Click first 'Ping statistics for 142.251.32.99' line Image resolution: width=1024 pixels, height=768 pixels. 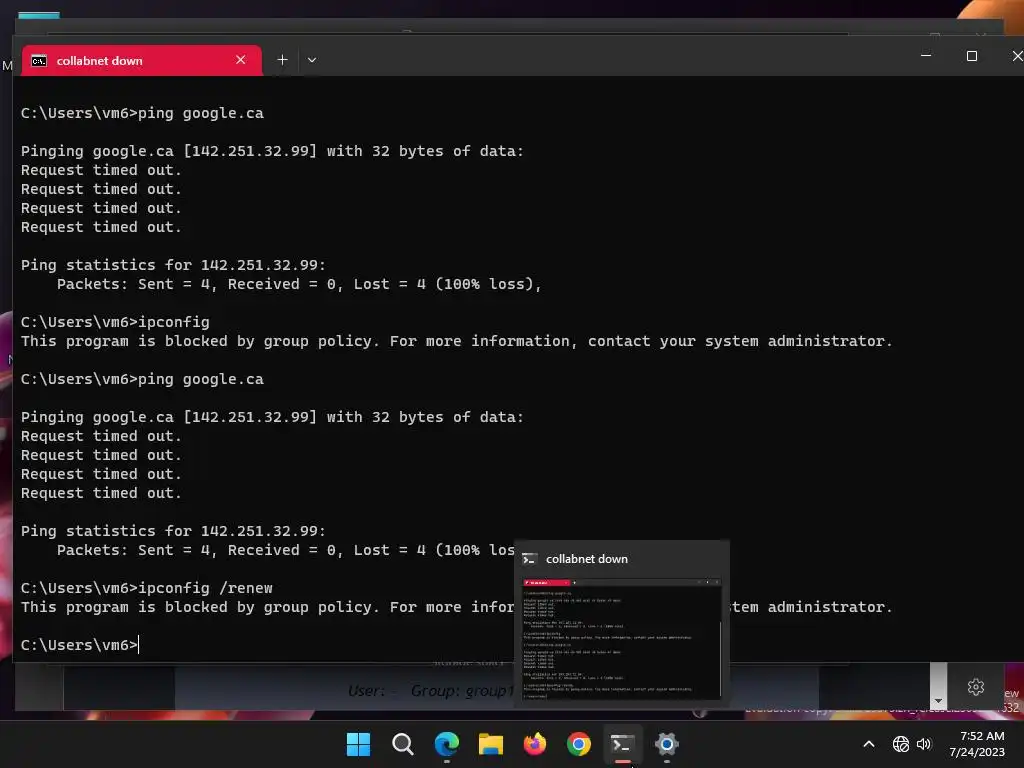pyautogui.click(x=173, y=265)
